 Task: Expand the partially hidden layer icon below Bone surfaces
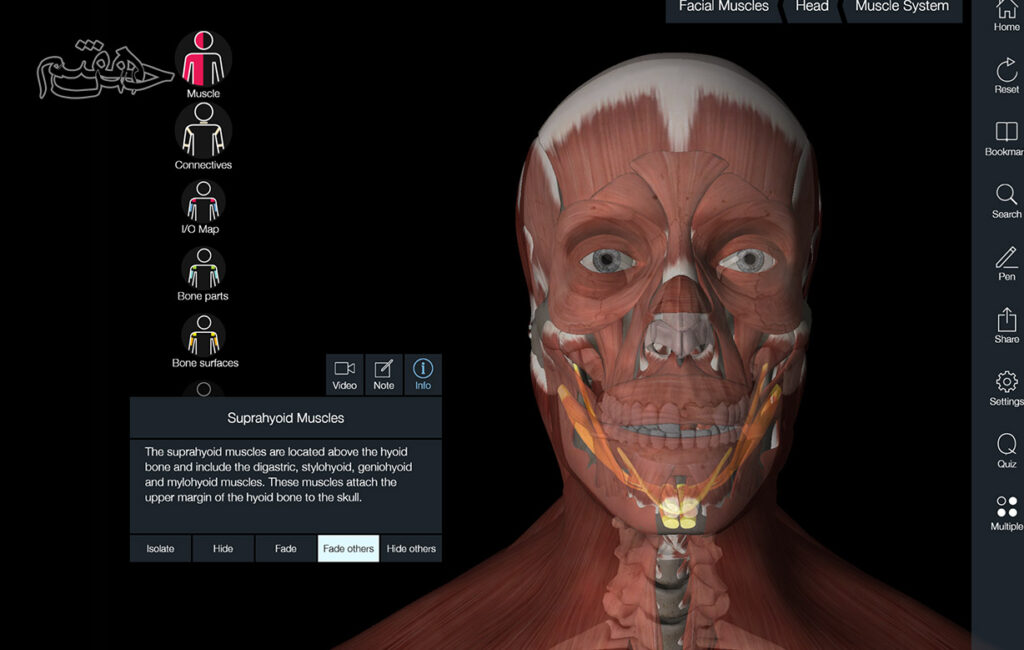[203, 389]
